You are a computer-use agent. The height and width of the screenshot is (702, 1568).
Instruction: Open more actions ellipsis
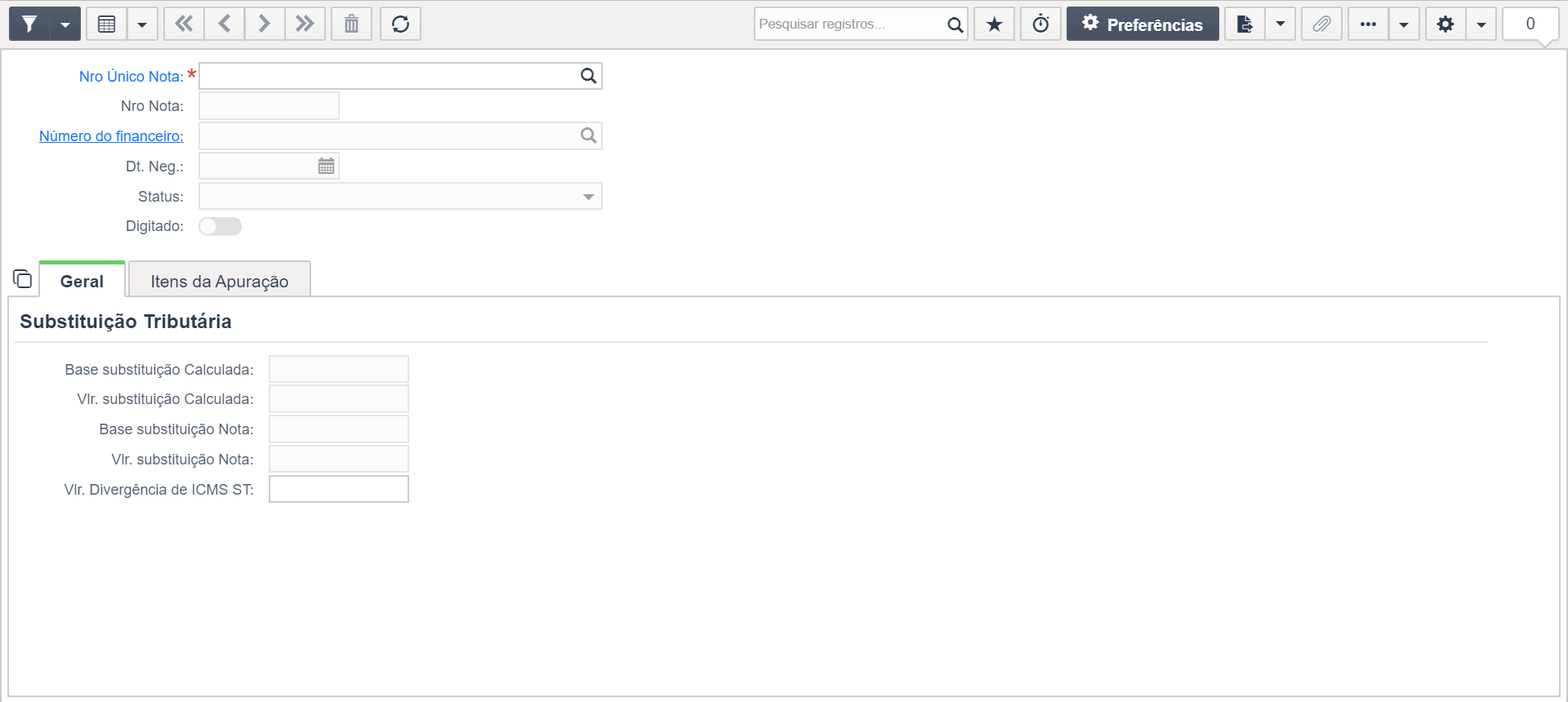coord(1368,24)
